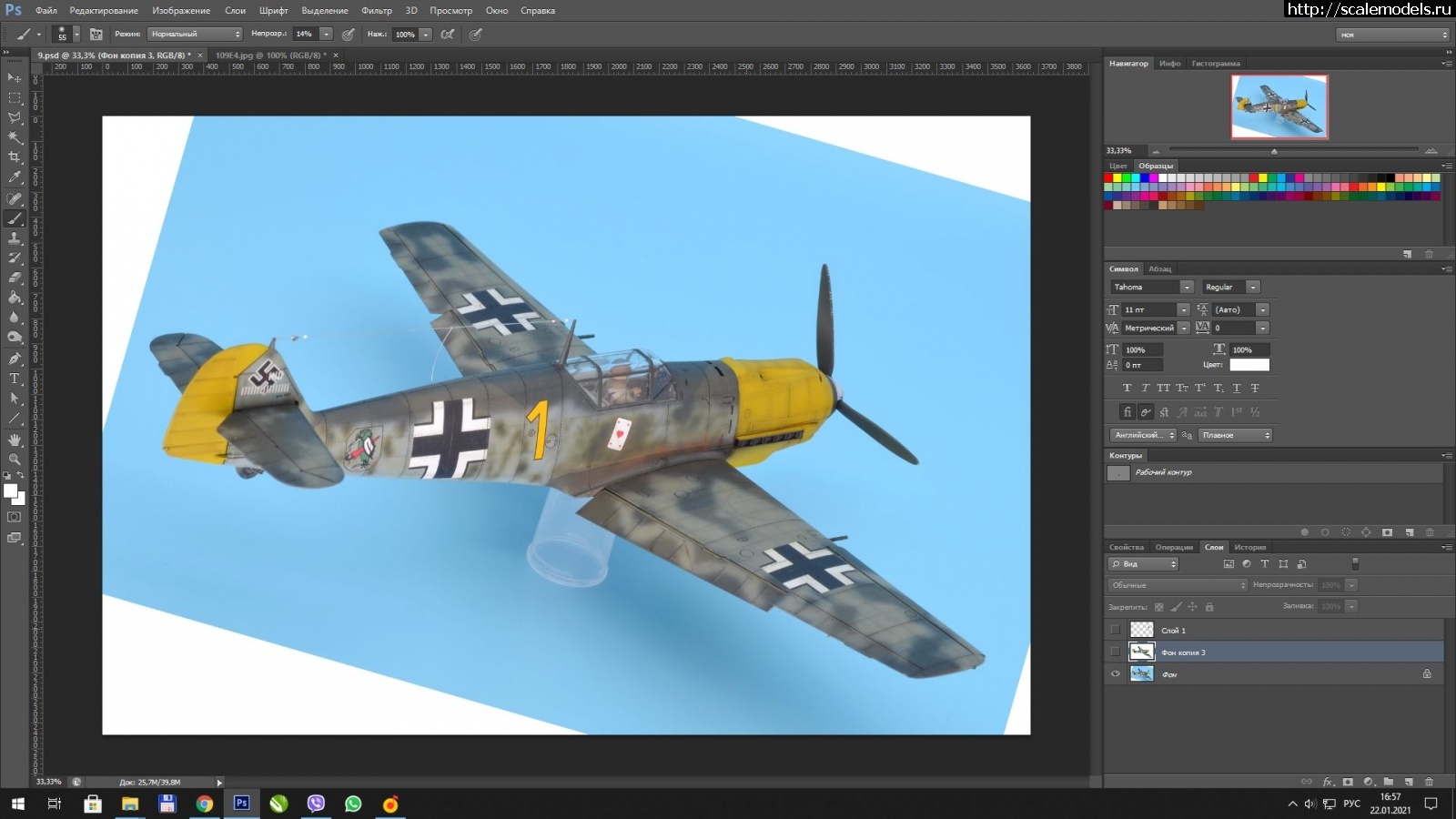The image size is (1456, 819).
Task: Select the Clone Stamp tool
Action: pos(15,238)
